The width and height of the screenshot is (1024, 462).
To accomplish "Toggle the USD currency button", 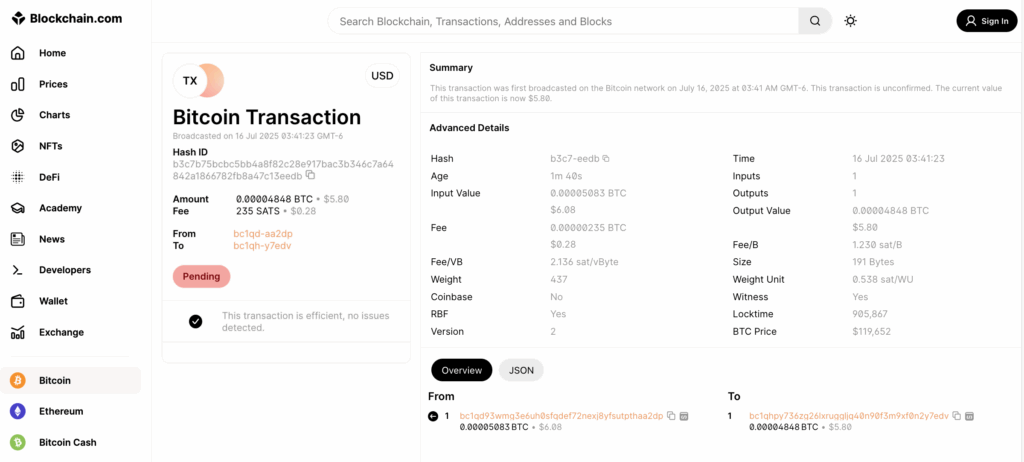I will (x=382, y=75).
